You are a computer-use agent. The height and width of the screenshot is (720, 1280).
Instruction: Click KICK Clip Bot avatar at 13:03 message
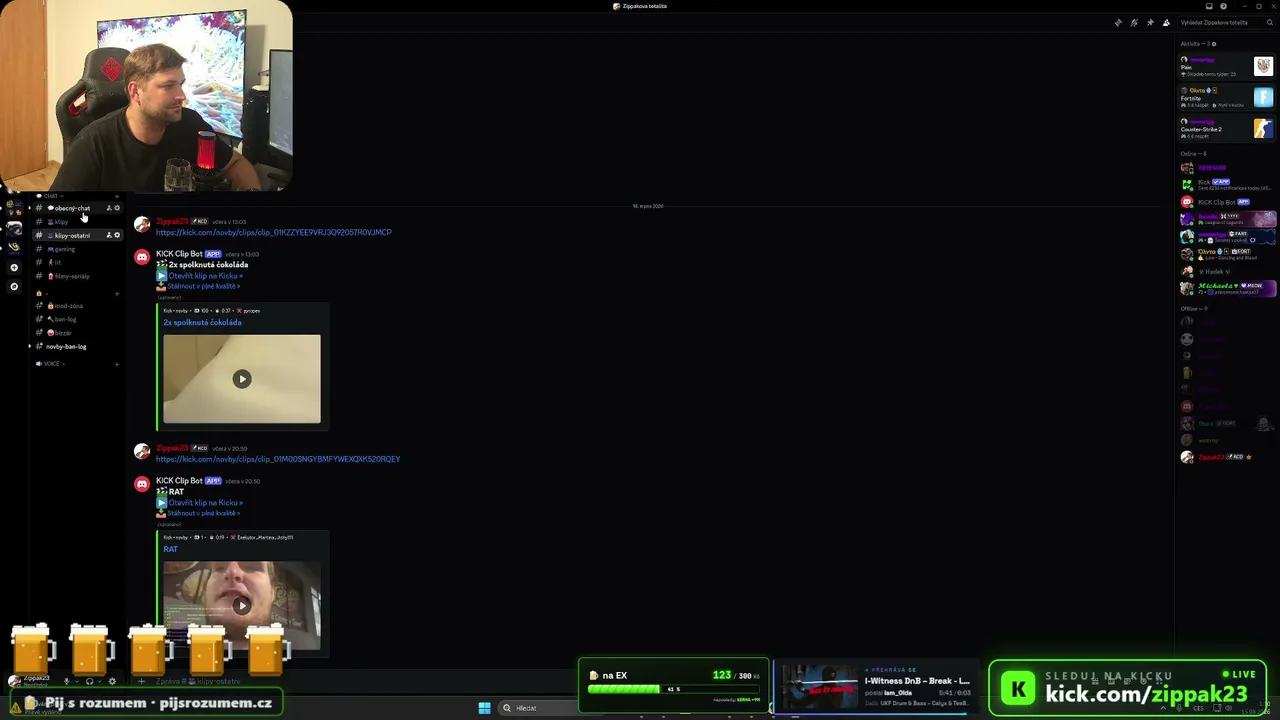[x=142, y=257]
